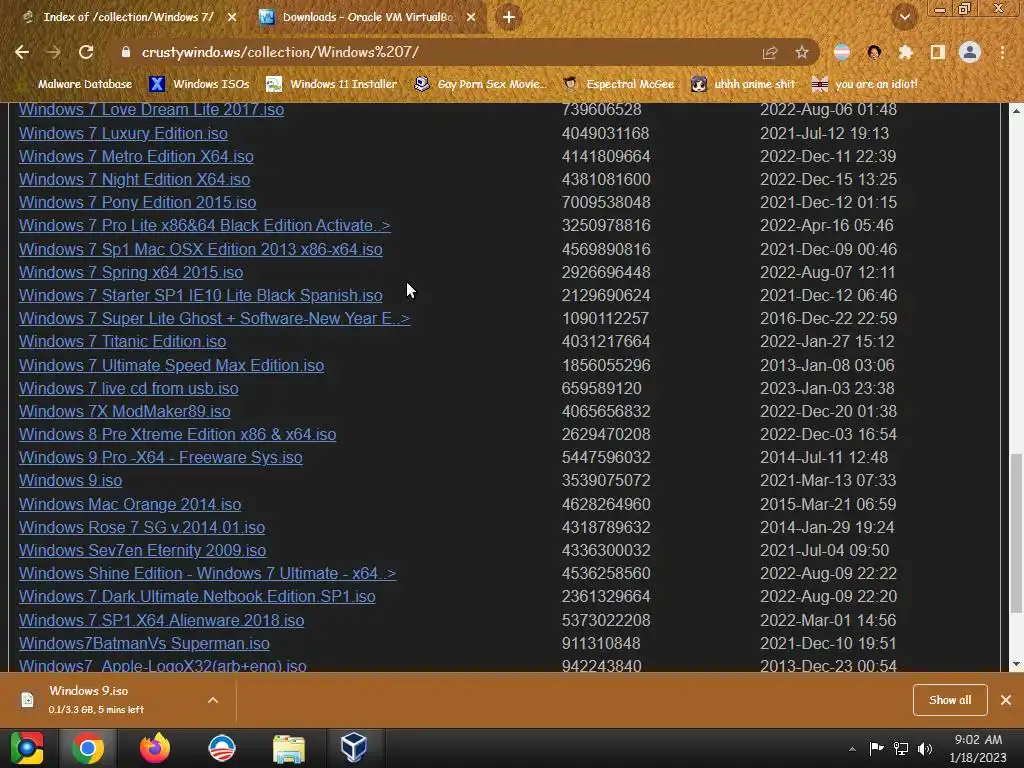Viewport: 1024px width, 768px height.
Task: Download Windows 7 Metro Edition X64.iso
Action: pyautogui.click(x=136, y=157)
